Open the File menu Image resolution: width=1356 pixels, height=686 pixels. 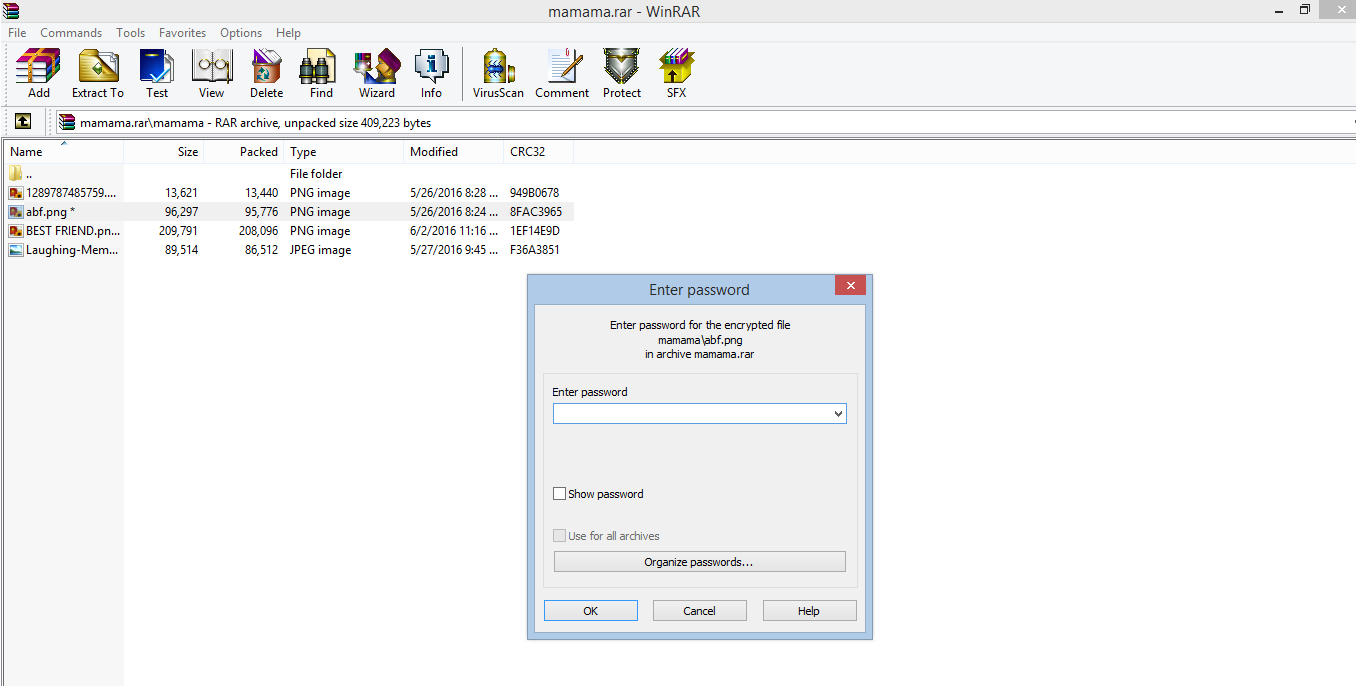(x=17, y=33)
